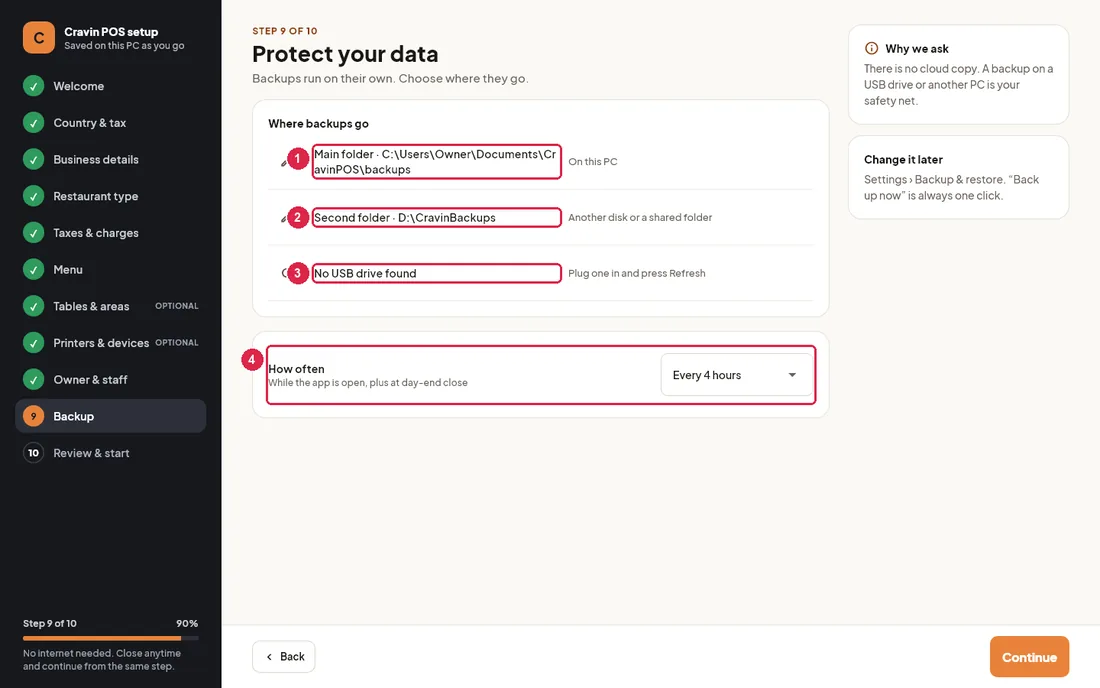Image resolution: width=1100 pixels, height=688 pixels.
Task: Click Backups run on their own subtitle
Action: click(390, 79)
